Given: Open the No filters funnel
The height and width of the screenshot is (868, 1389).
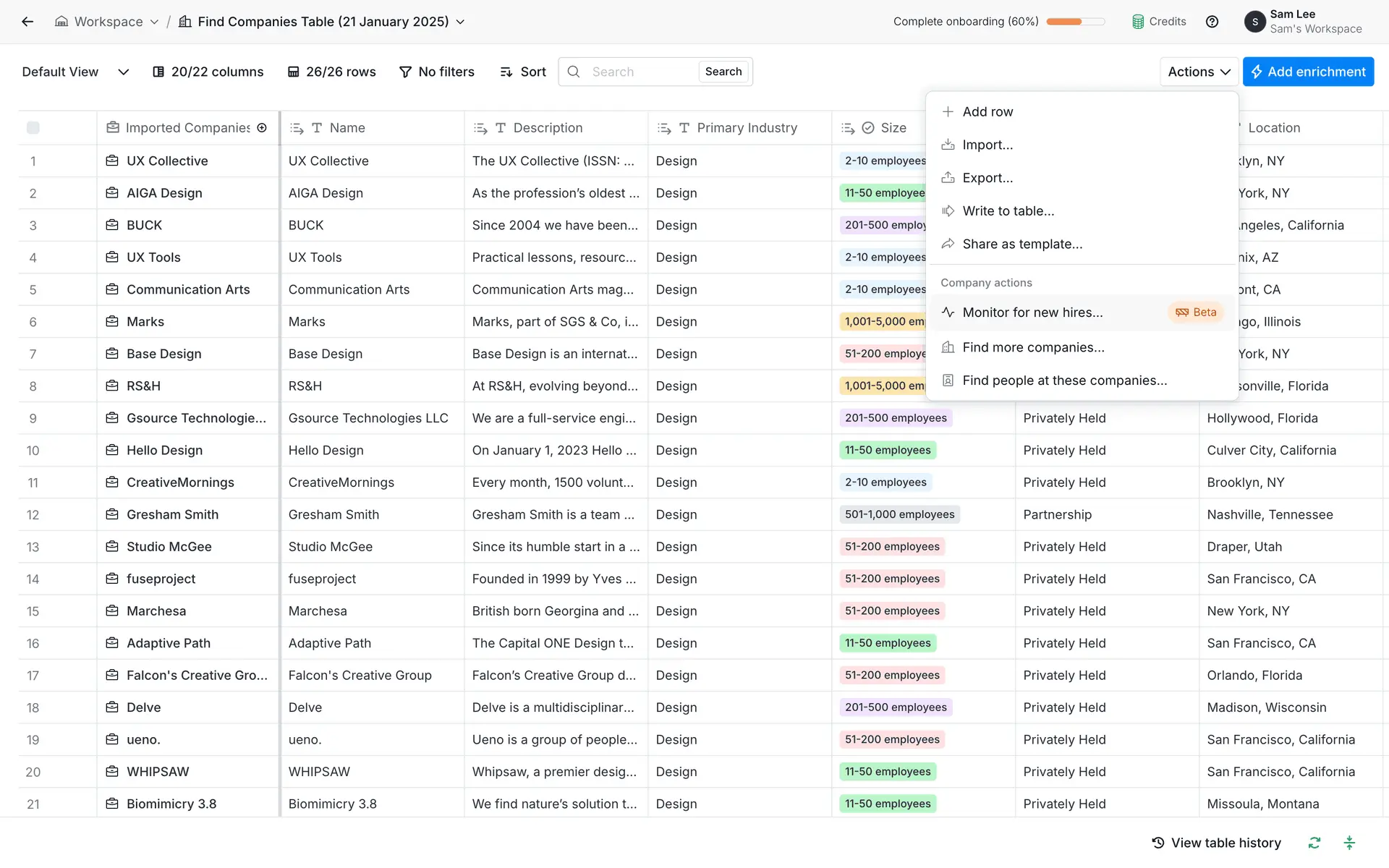Looking at the screenshot, I should 406,72.
